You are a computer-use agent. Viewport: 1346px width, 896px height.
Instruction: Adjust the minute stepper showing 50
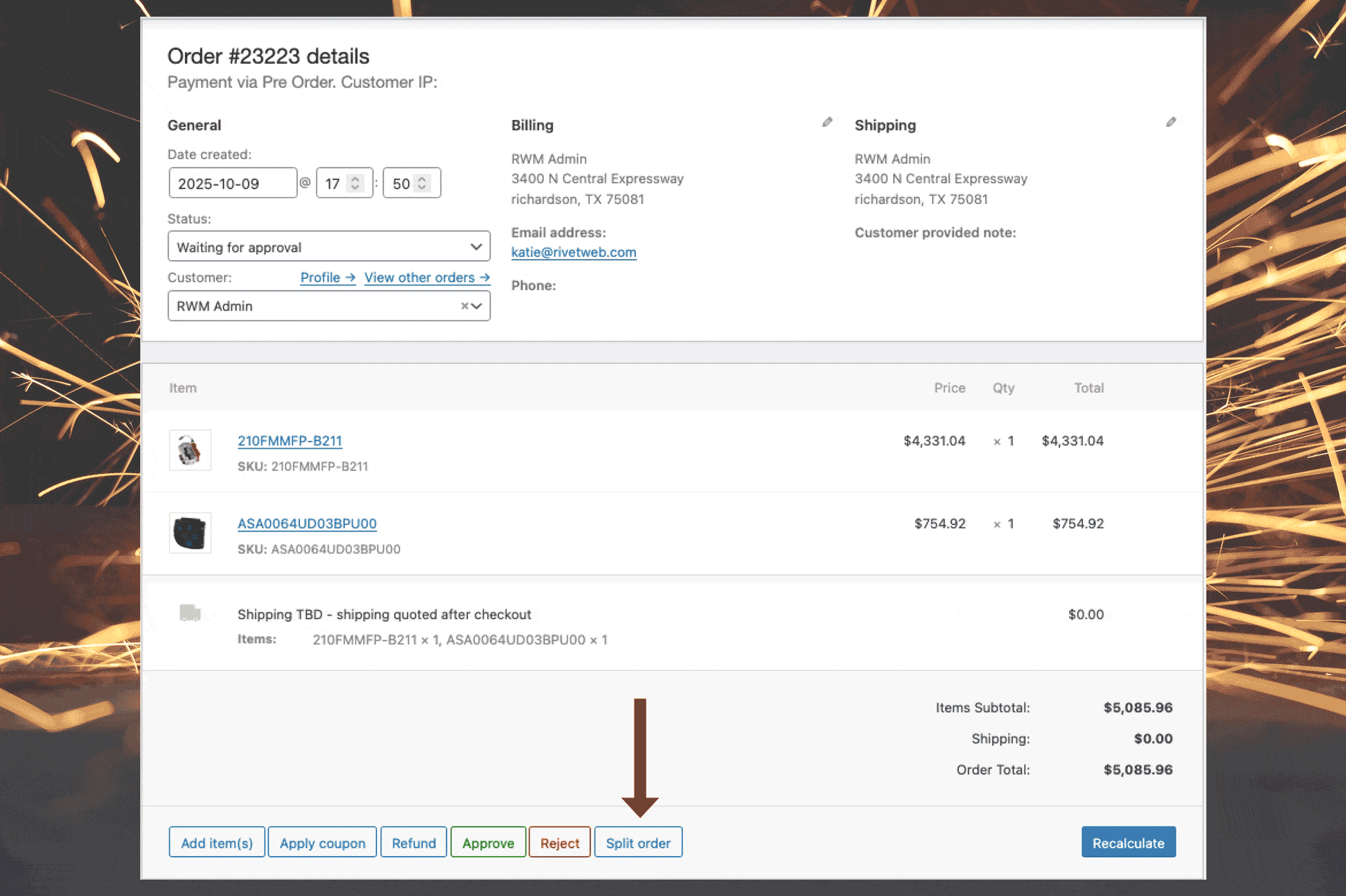tap(422, 183)
